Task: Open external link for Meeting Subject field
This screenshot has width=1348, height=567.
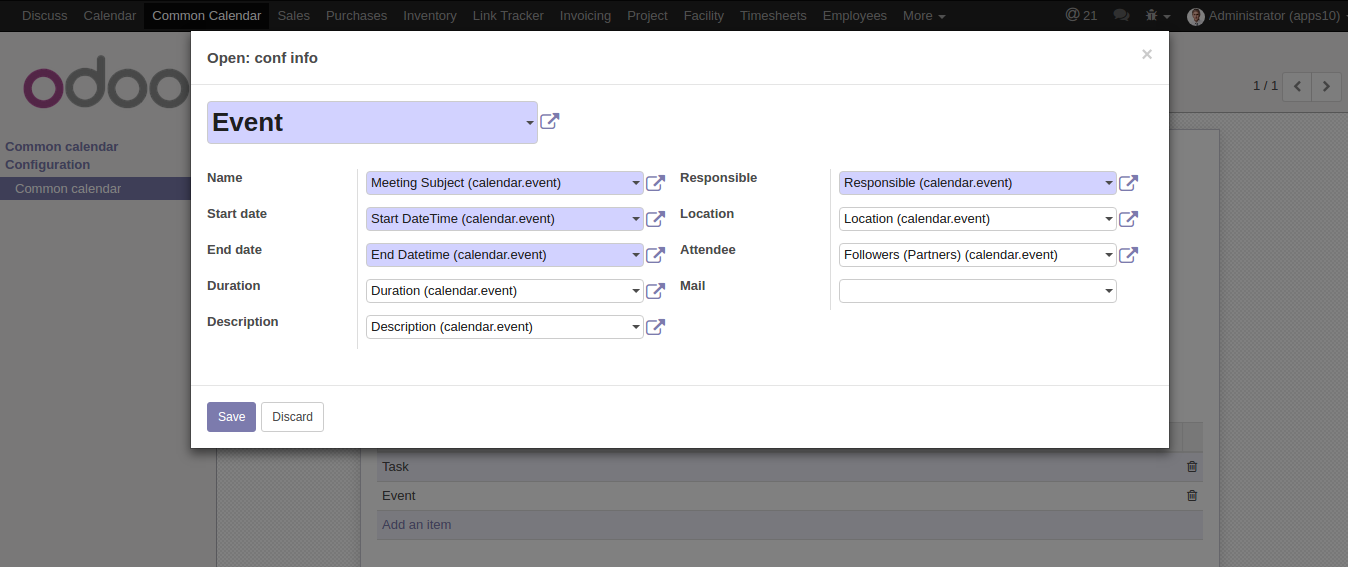Action: pyautogui.click(x=655, y=183)
